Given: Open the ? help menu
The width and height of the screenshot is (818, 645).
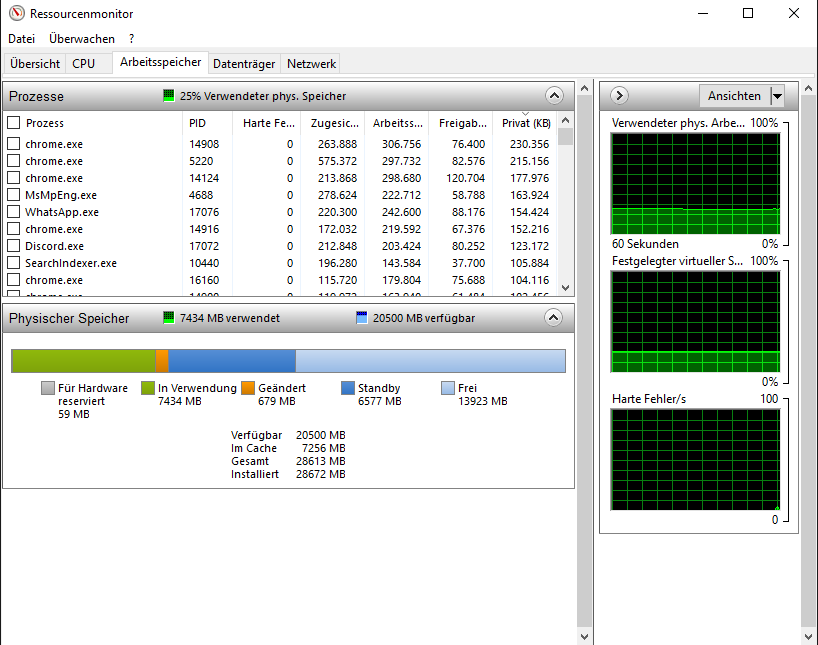Looking at the screenshot, I should [131, 39].
